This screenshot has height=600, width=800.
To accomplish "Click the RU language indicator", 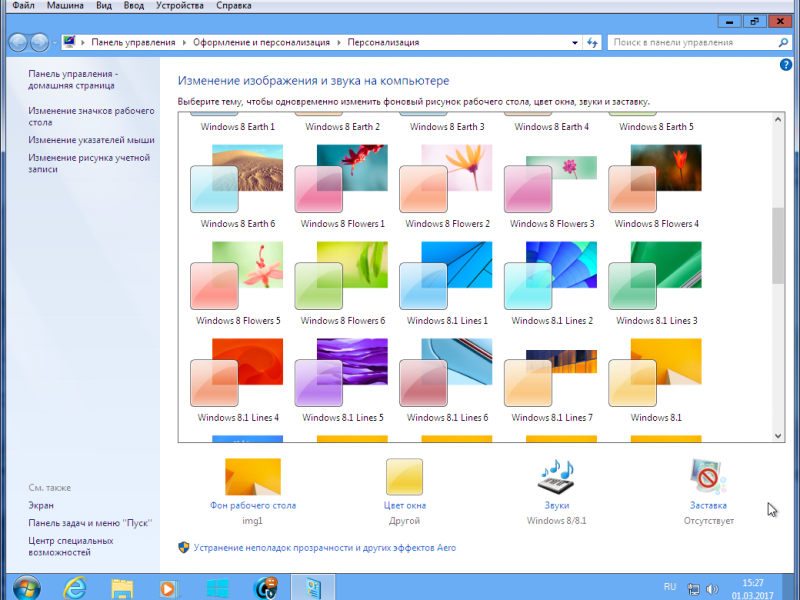I will point(670,587).
